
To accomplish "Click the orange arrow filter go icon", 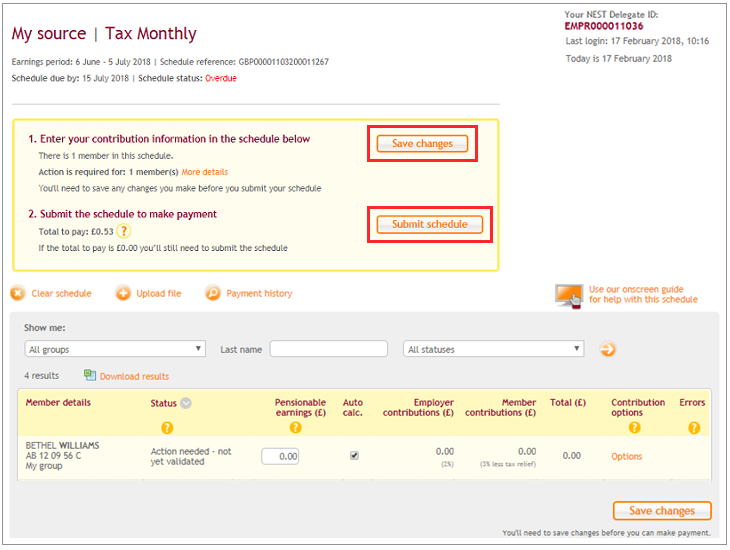I will tap(607, 349).
